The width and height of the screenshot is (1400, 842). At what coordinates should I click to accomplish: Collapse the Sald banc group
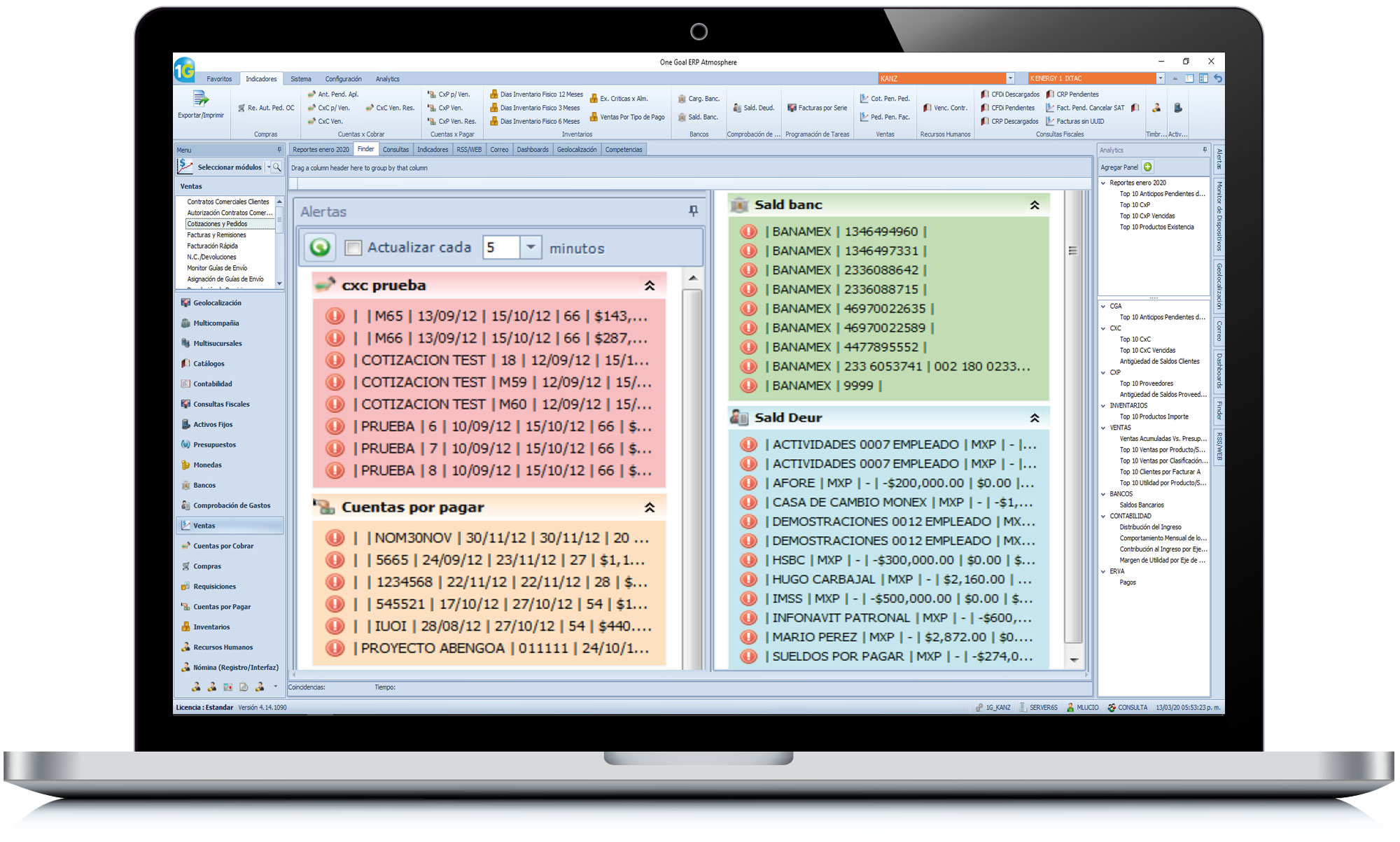point(1035,205)
